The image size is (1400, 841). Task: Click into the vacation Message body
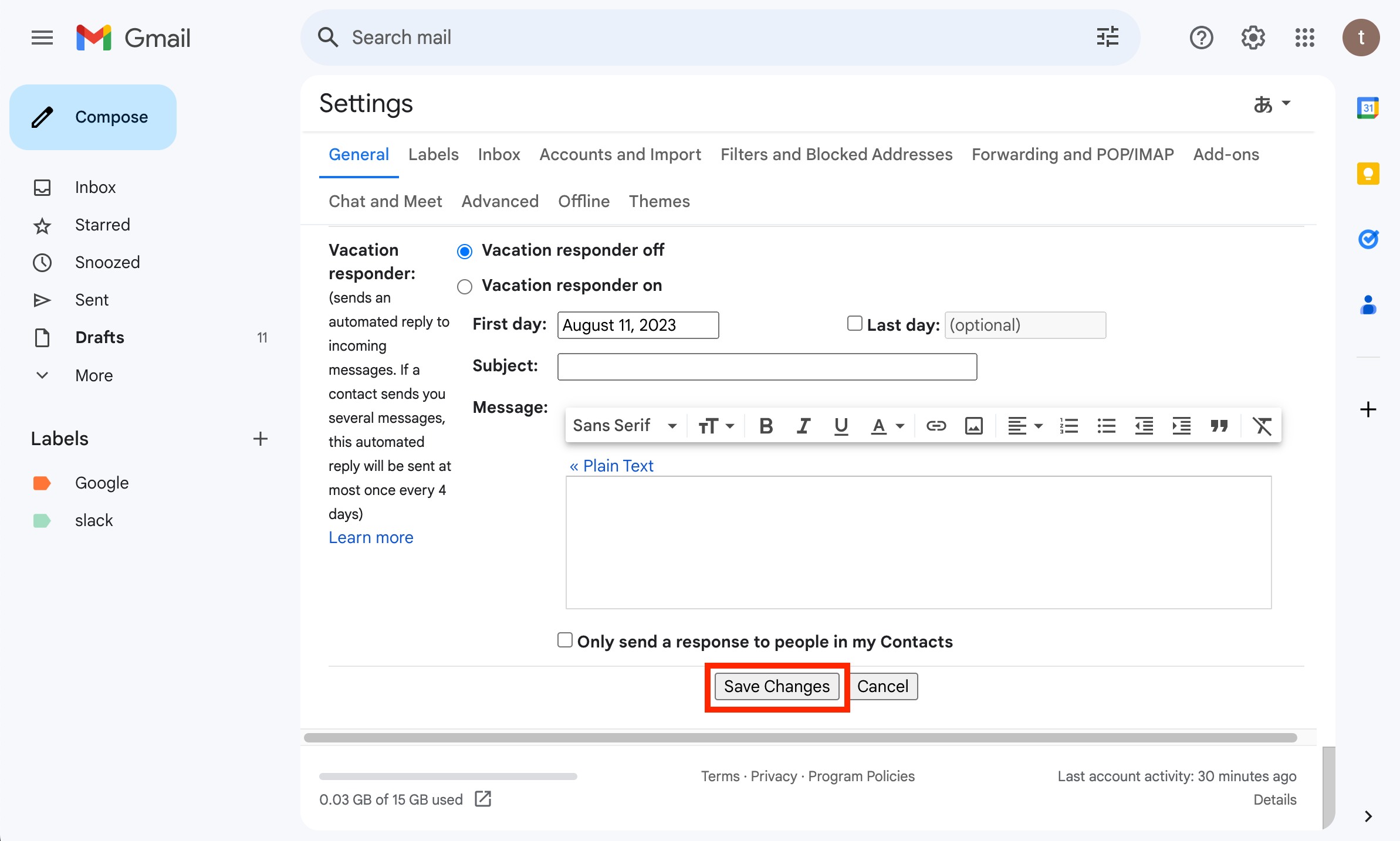[919, 542]
